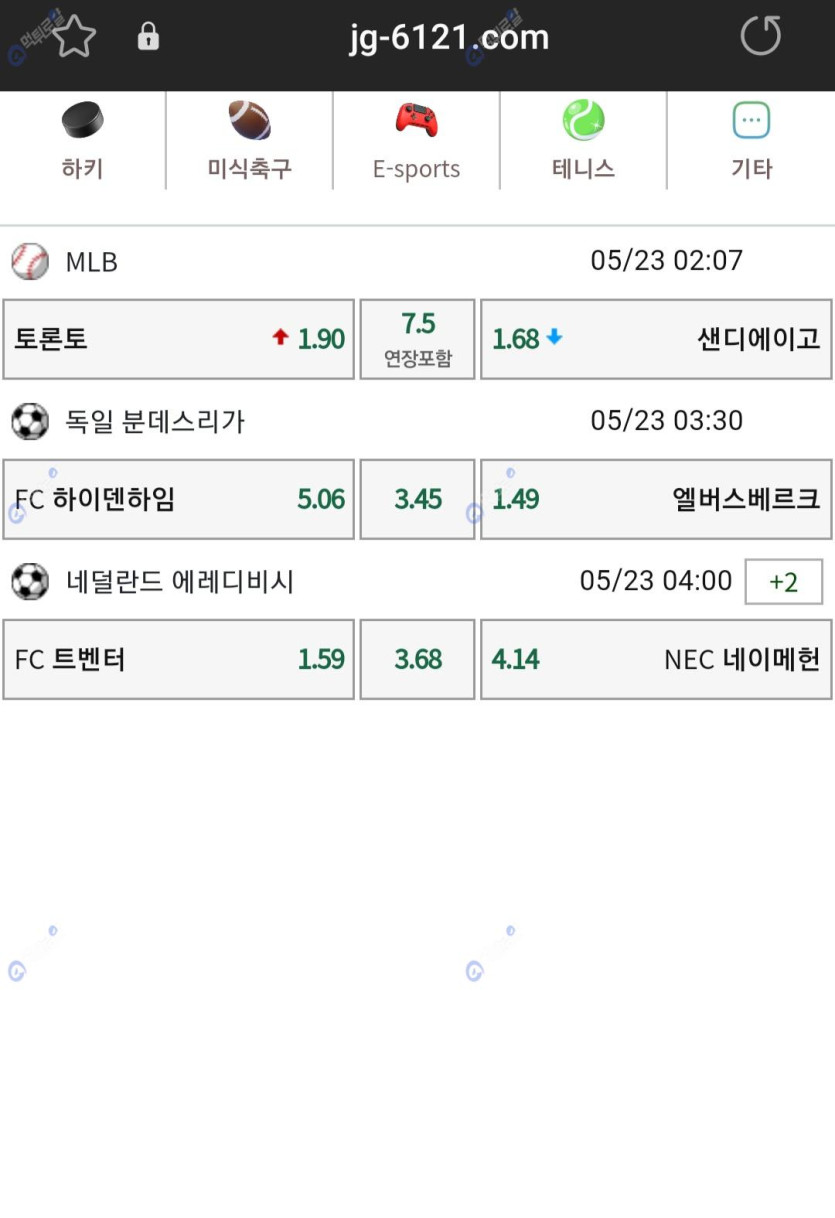Click the MLB baseball league icon

pos(30,262)
